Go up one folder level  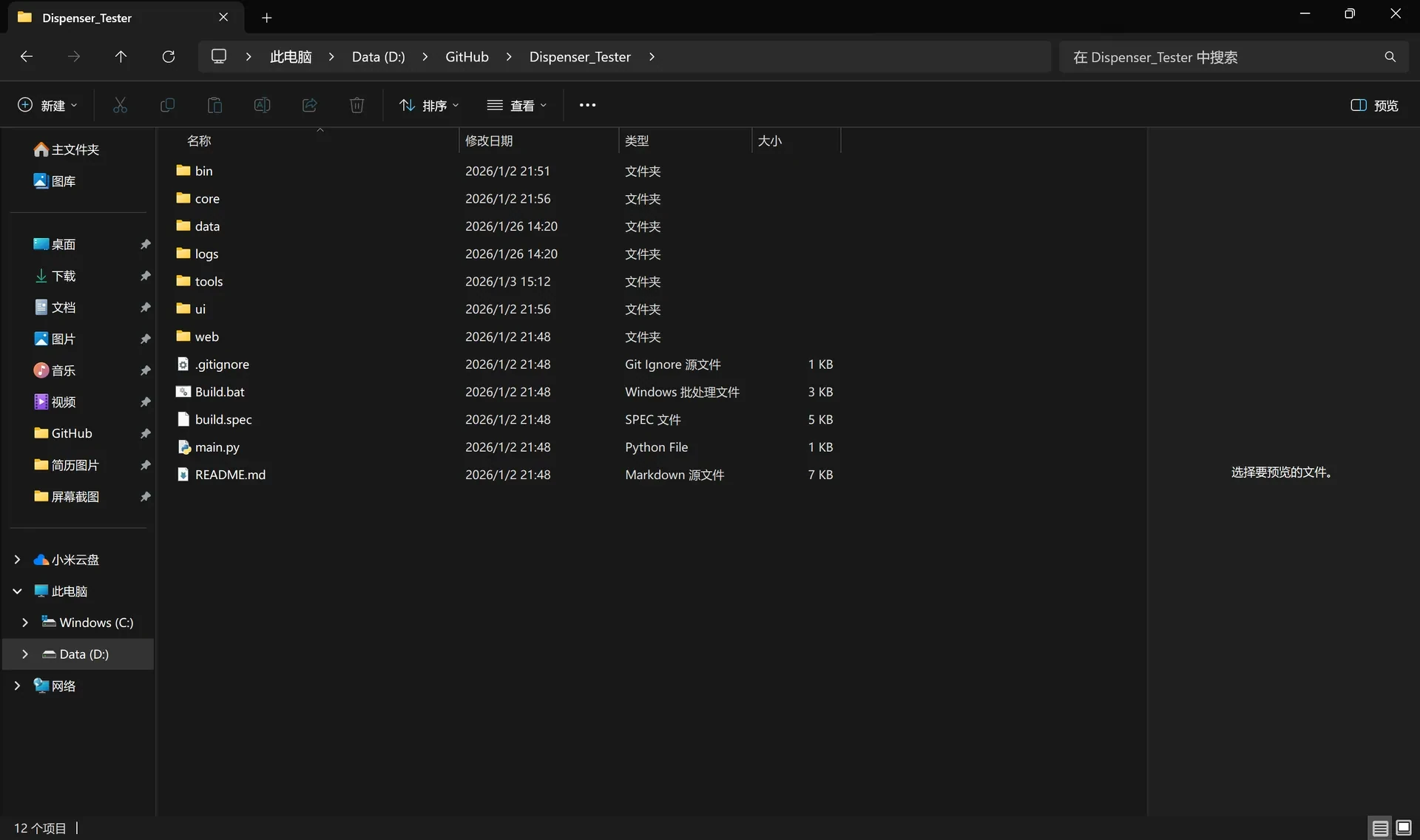tap(121, 57)
